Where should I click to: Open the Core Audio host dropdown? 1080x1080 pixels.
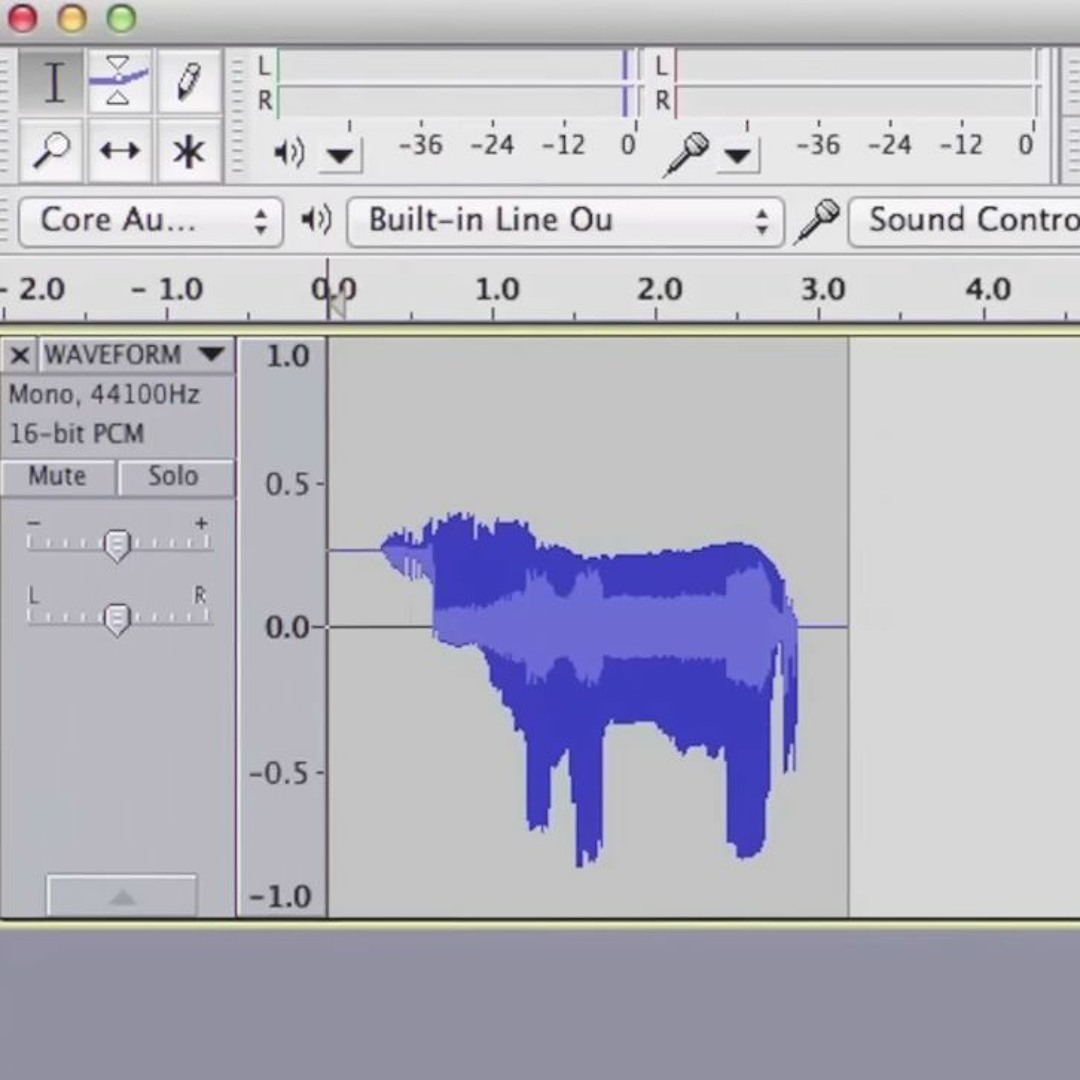[150, 220]
